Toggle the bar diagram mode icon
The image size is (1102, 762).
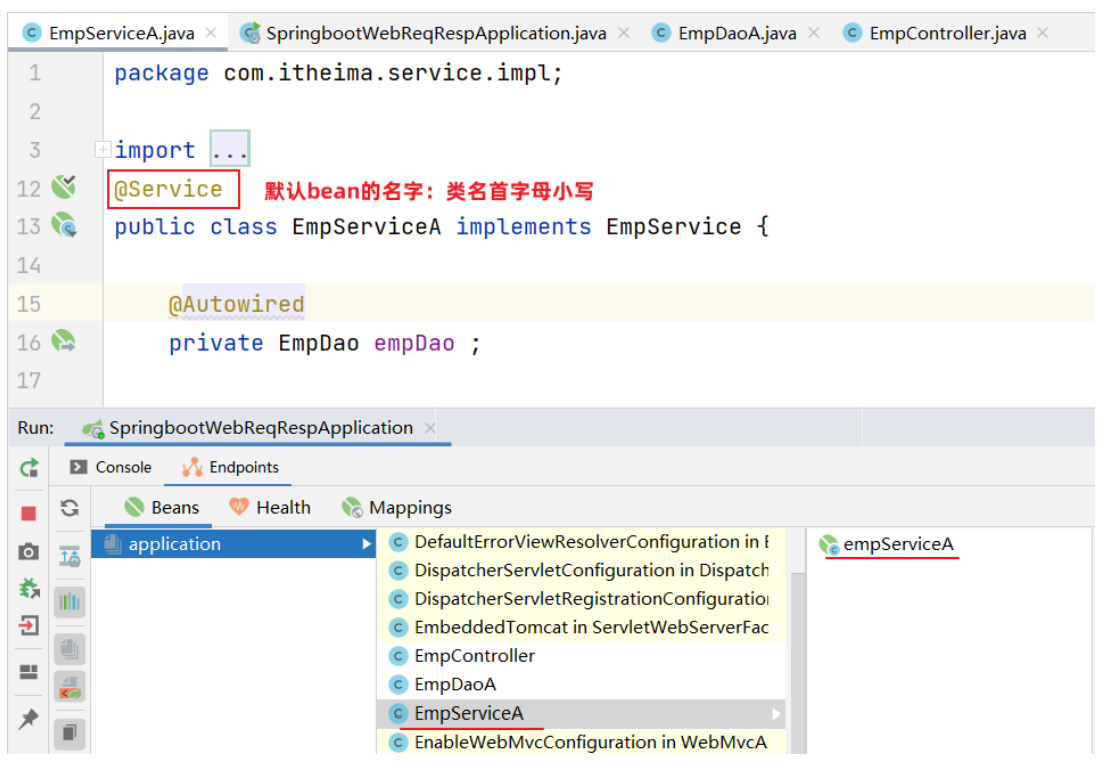coord(70,602)
